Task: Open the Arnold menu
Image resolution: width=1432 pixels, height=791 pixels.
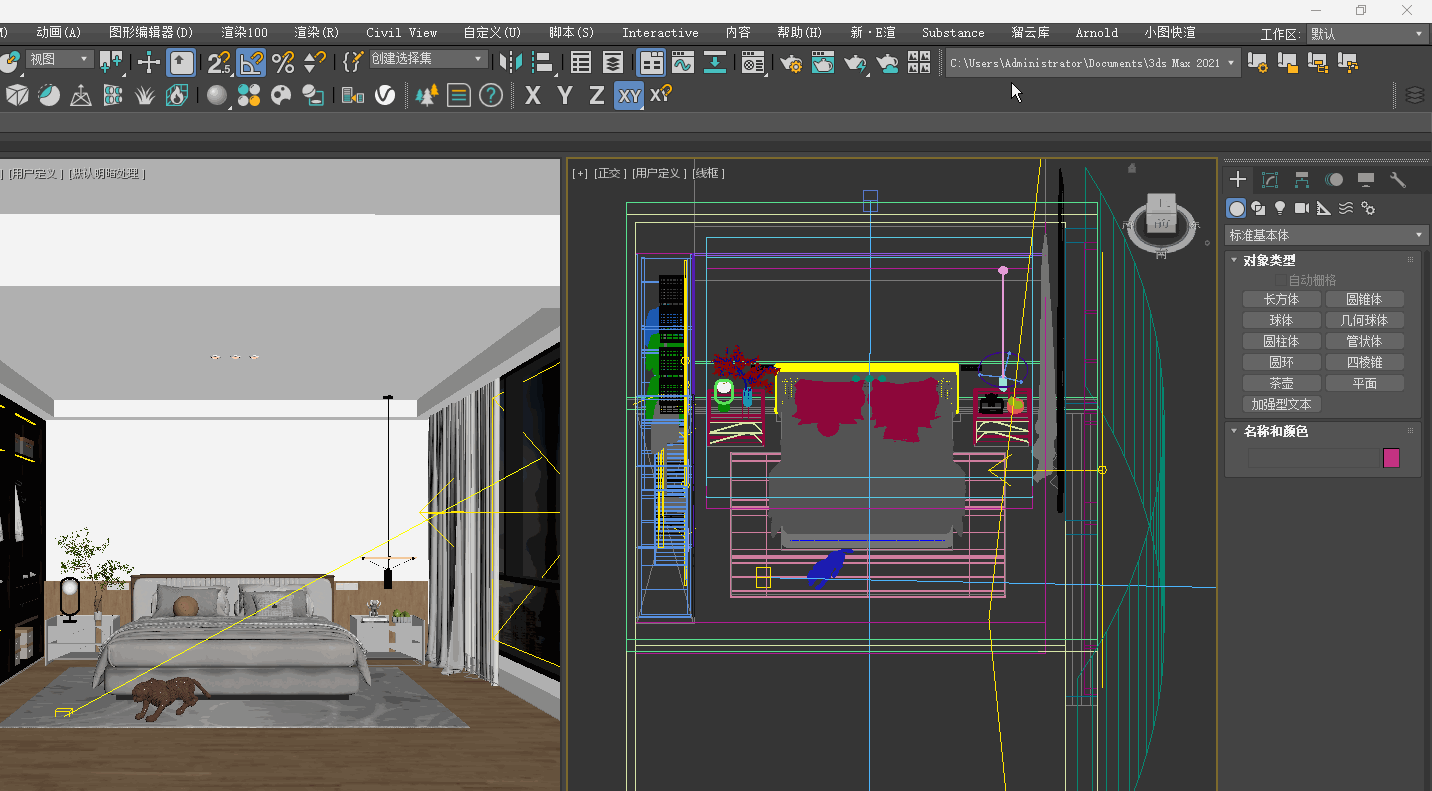Action: pos(1097,33)
